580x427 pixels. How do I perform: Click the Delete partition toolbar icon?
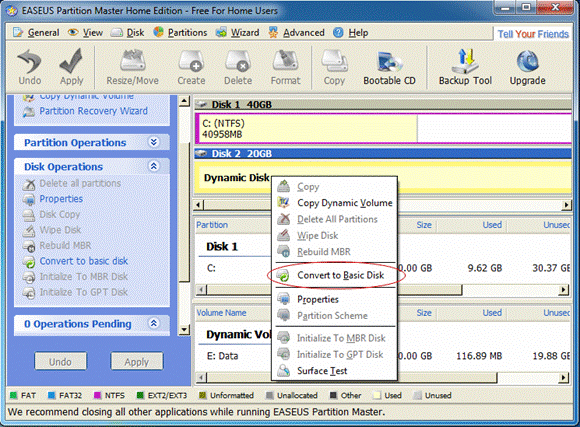(238, 67)
